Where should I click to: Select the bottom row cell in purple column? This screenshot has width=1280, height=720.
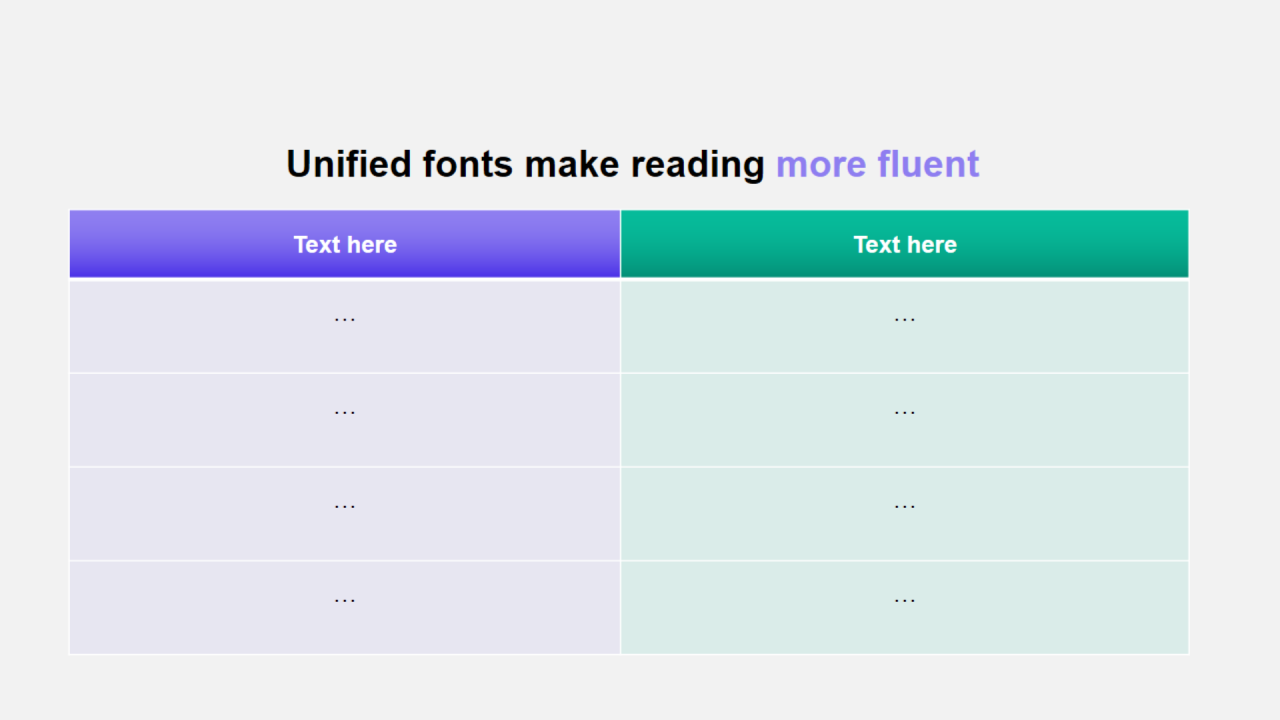345,608
